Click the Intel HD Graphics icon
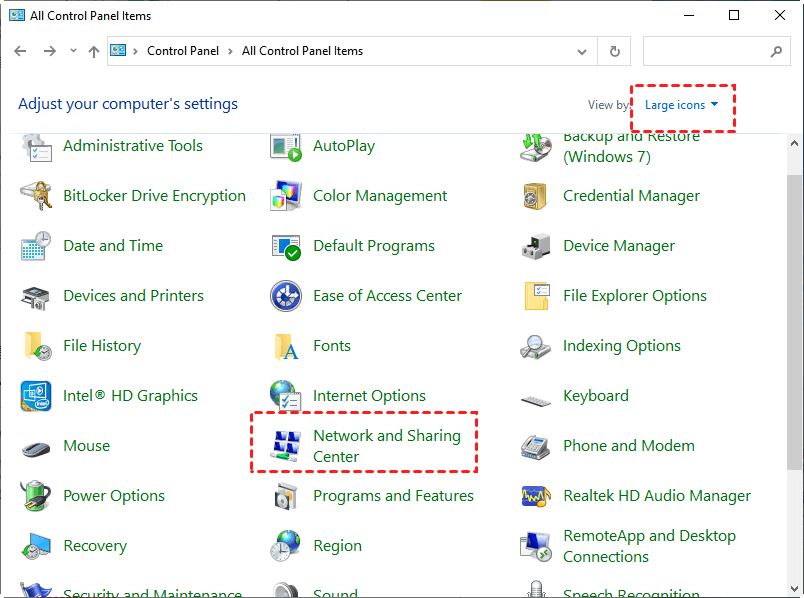804x598 pixels. click(x=36, y=396)
